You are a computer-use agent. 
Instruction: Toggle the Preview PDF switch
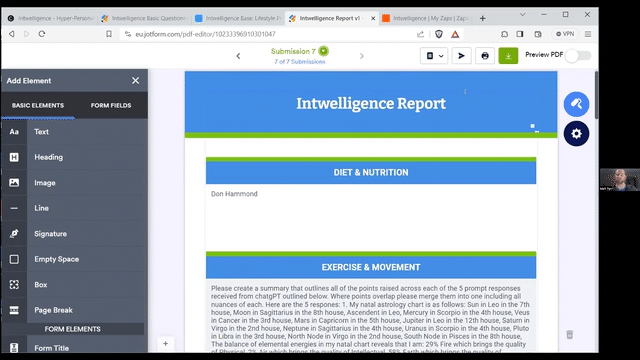coord(579,56)
